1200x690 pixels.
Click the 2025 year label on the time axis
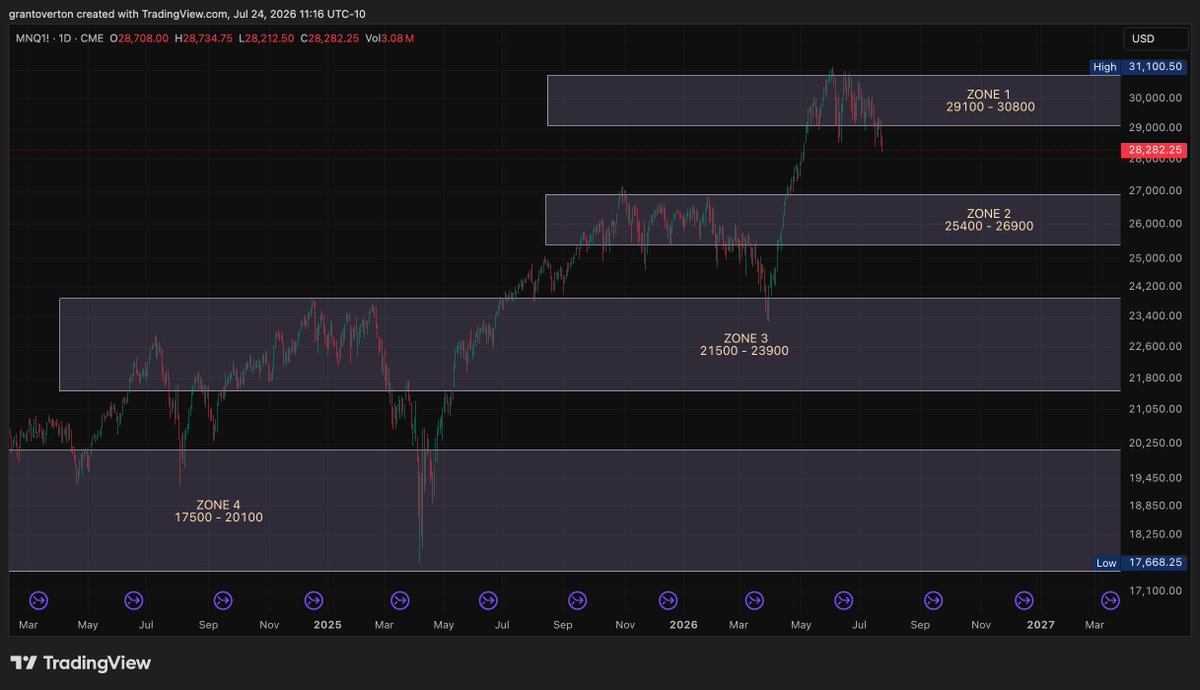click(327, 625)
